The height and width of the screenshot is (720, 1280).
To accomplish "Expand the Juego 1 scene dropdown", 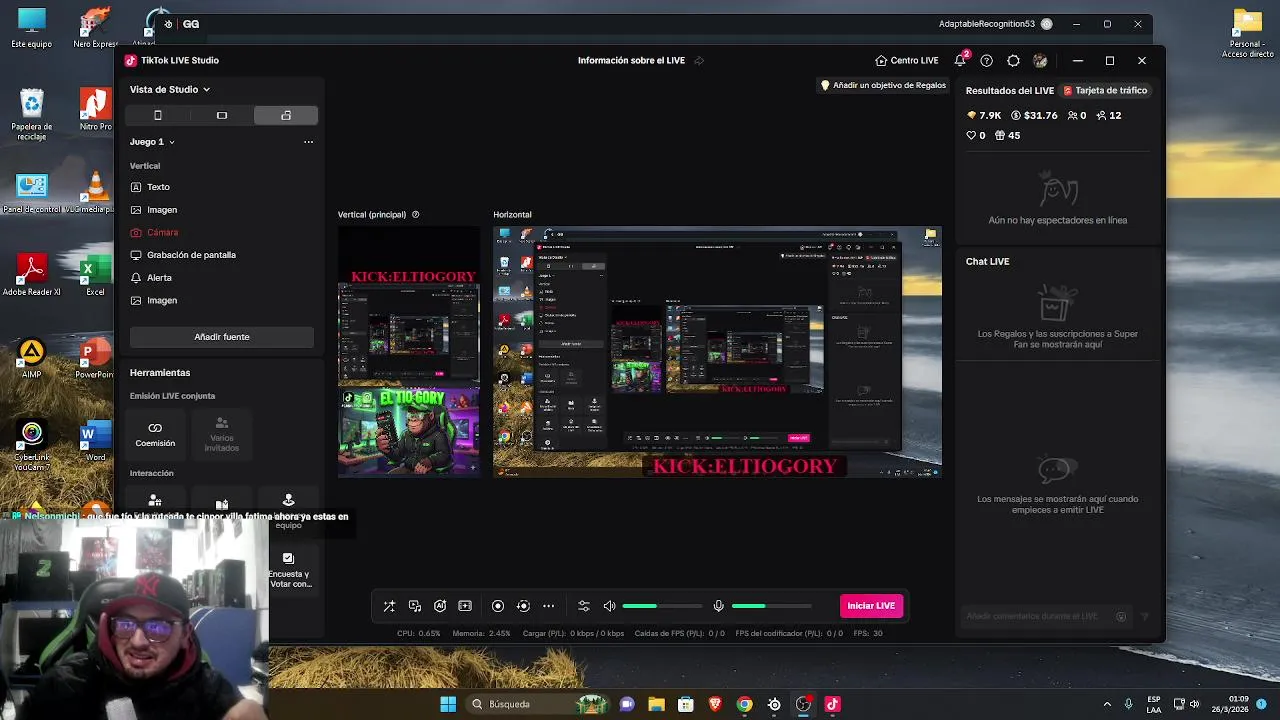I will (x=152, y=142).
